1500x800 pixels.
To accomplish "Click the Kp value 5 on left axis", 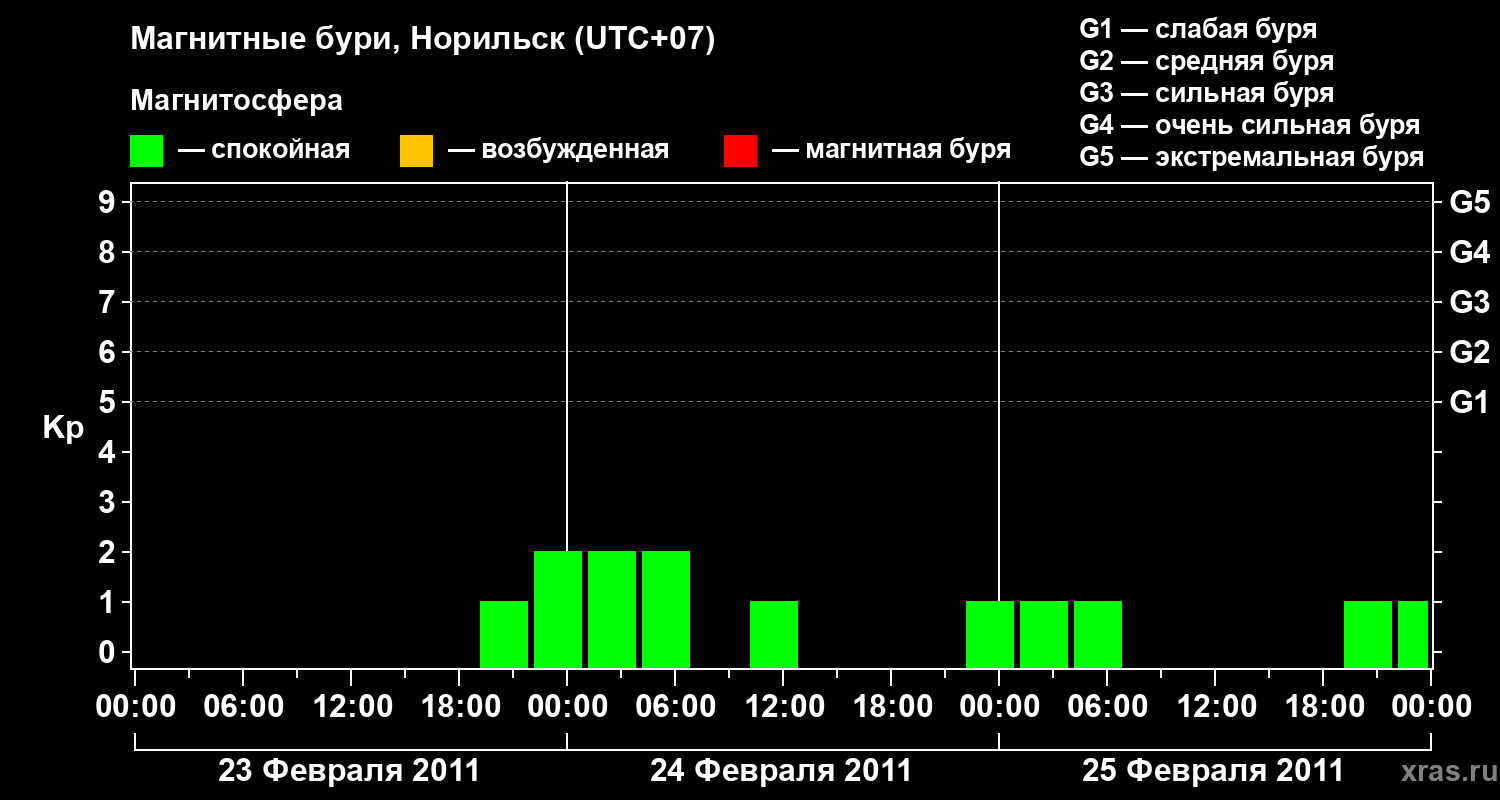I will click(x=109, y=402).
